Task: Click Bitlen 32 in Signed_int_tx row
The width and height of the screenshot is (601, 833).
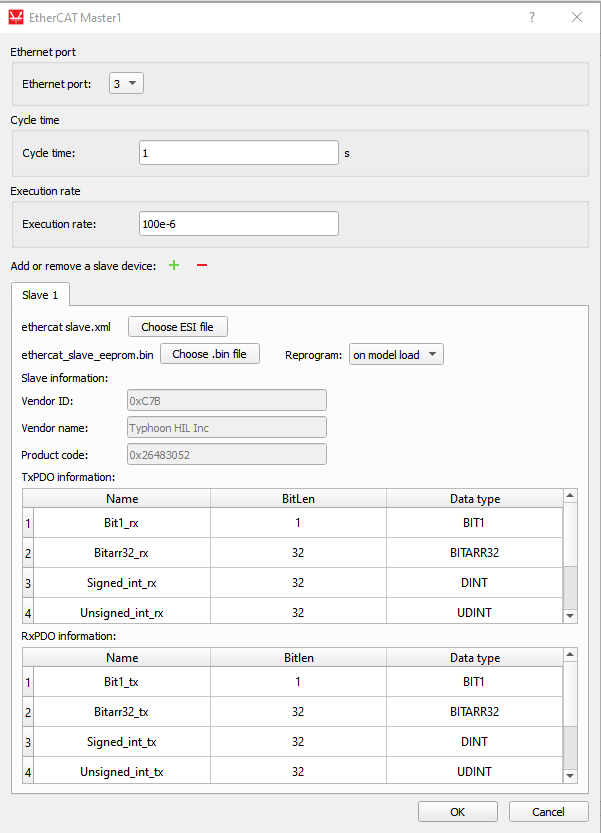Action: coord(298,742)
